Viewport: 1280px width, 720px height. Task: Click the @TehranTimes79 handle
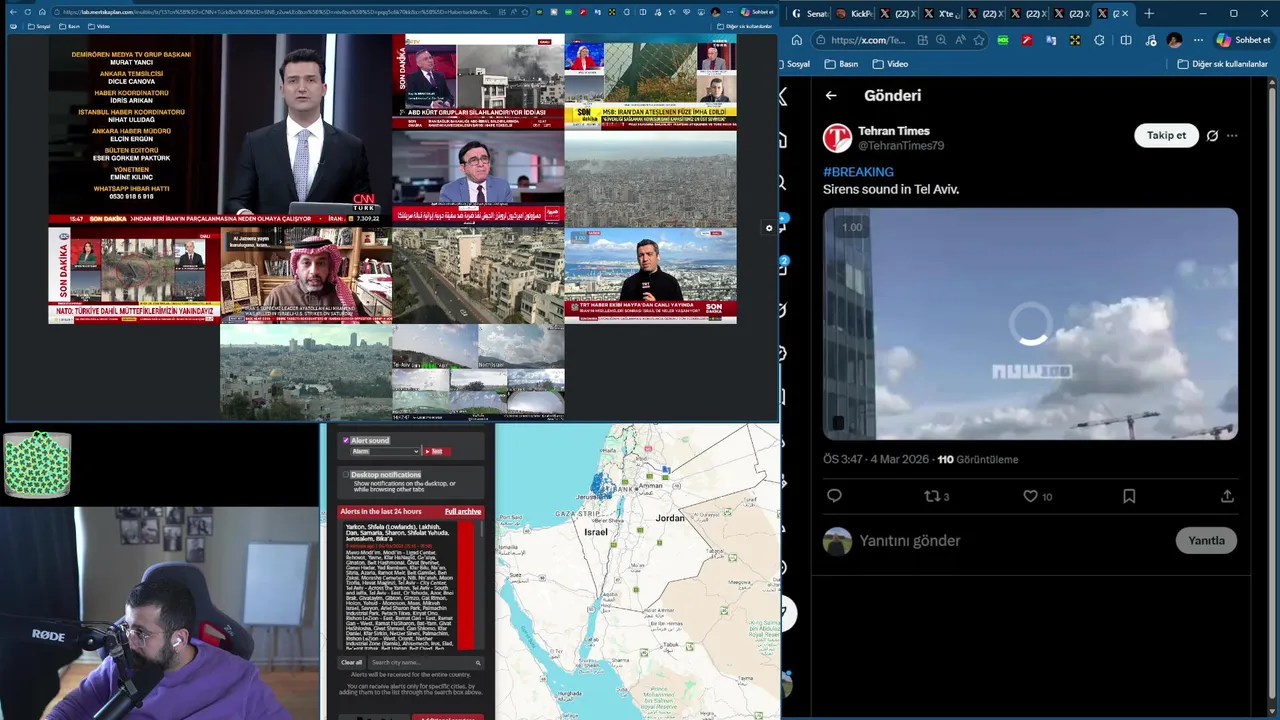click(x=900, y=146)
